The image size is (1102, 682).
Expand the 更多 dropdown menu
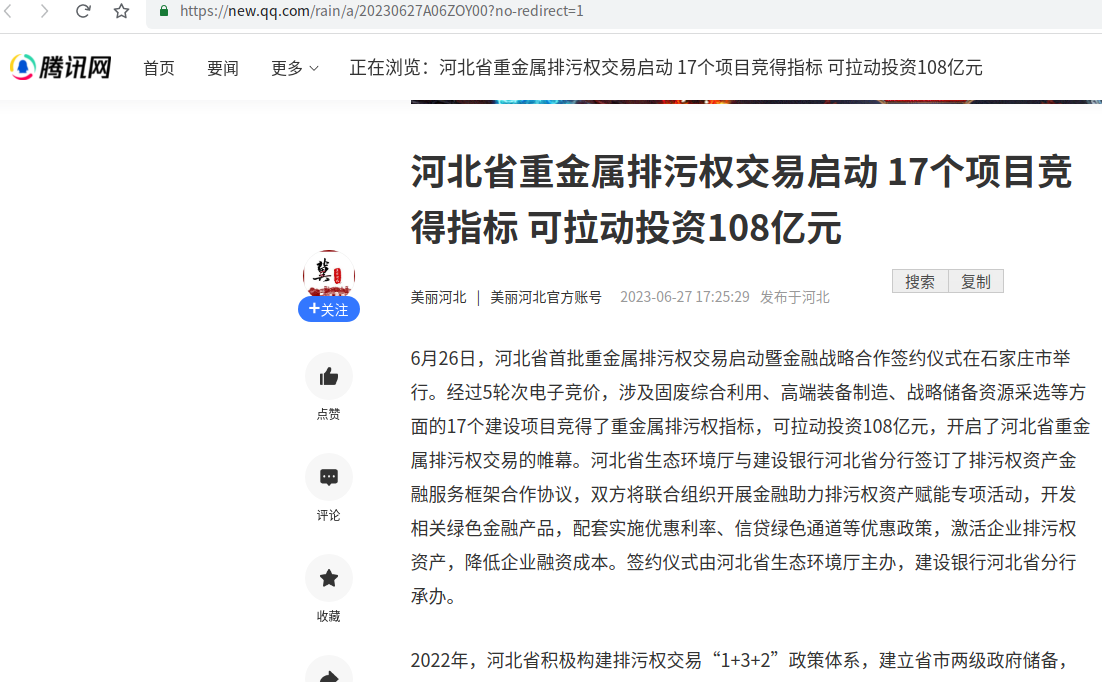click(294, 68)
